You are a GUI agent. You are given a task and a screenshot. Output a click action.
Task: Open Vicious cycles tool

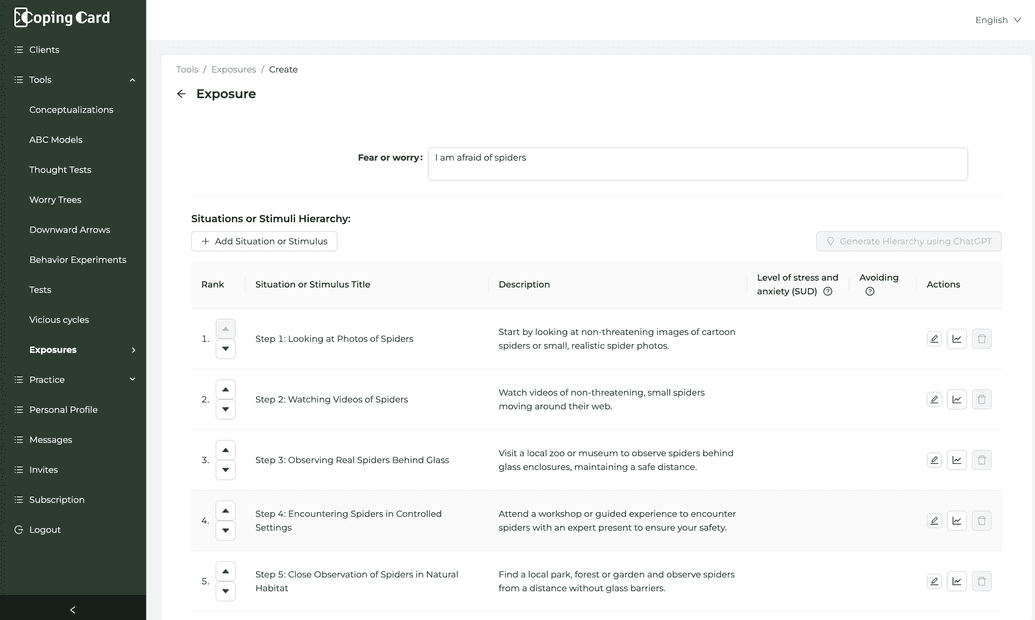point(59,320)
